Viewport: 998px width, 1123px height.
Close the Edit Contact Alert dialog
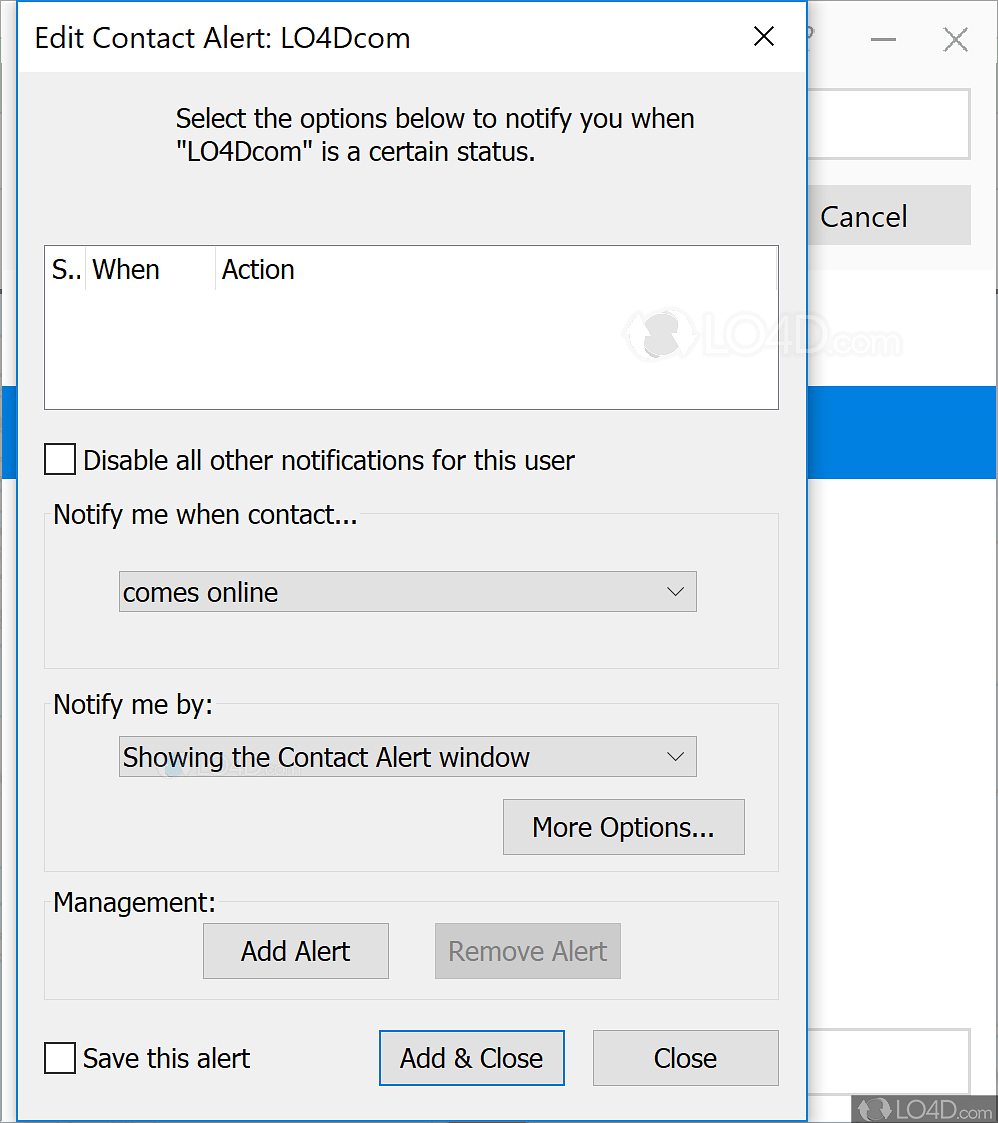pos(764,36)
